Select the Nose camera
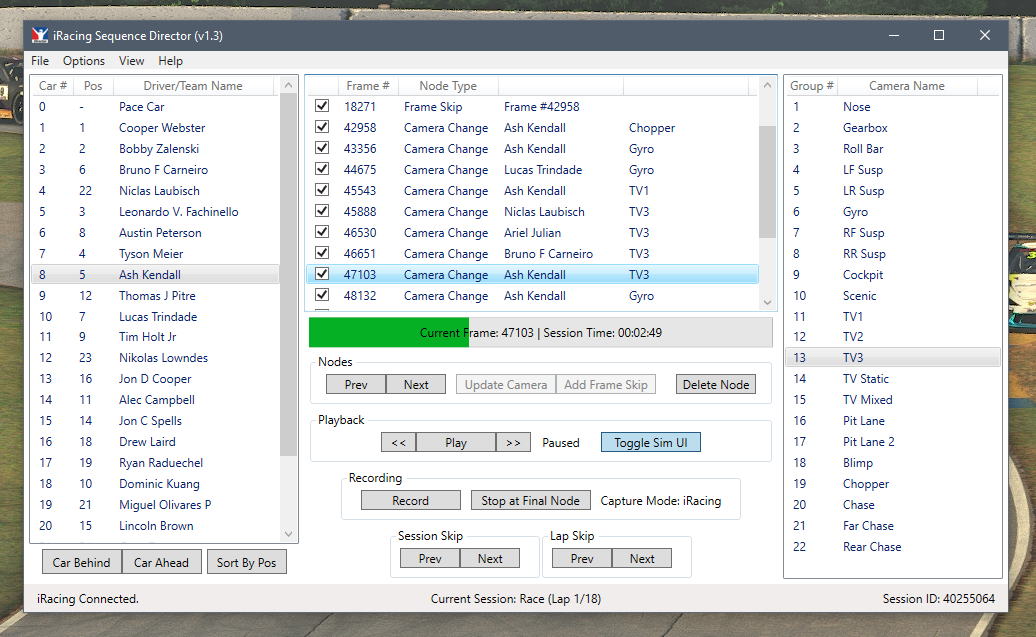The image size is (1036, 637). [x=893, y=106]
